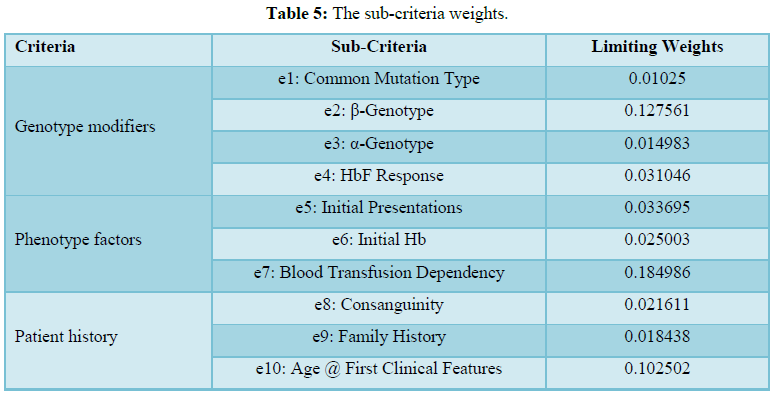
Task: Select the weight value 0.102502
Action: 657,369
